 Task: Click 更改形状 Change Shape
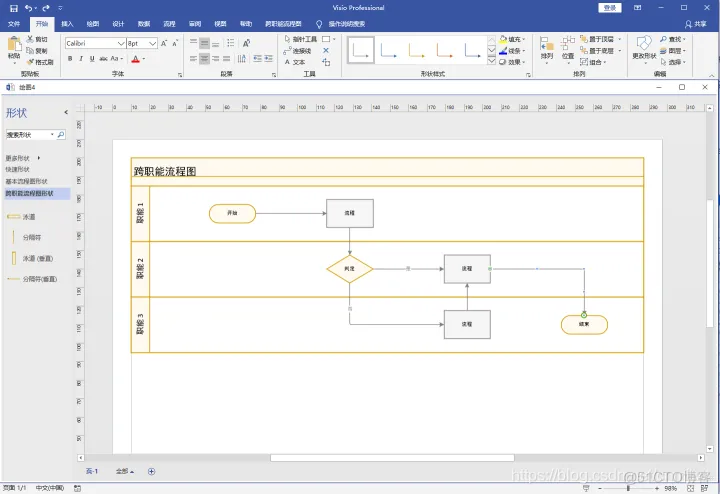coord(644,49)
